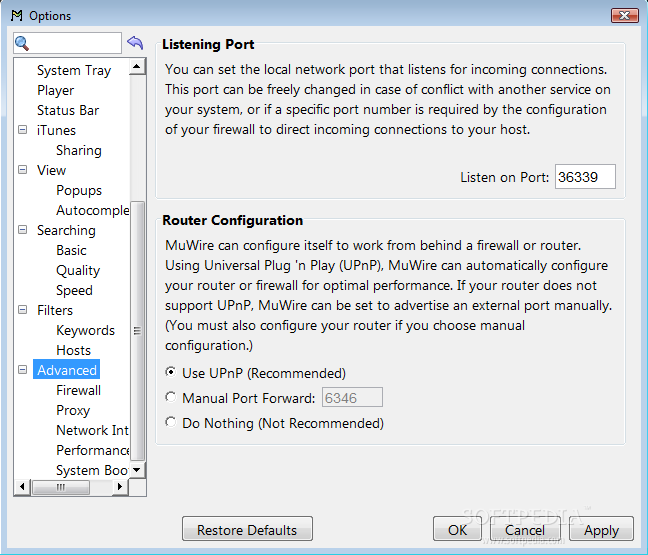The height and width of the screenshot is (555, 648).
Task: Click the Apply button
Action: point(601,529)
